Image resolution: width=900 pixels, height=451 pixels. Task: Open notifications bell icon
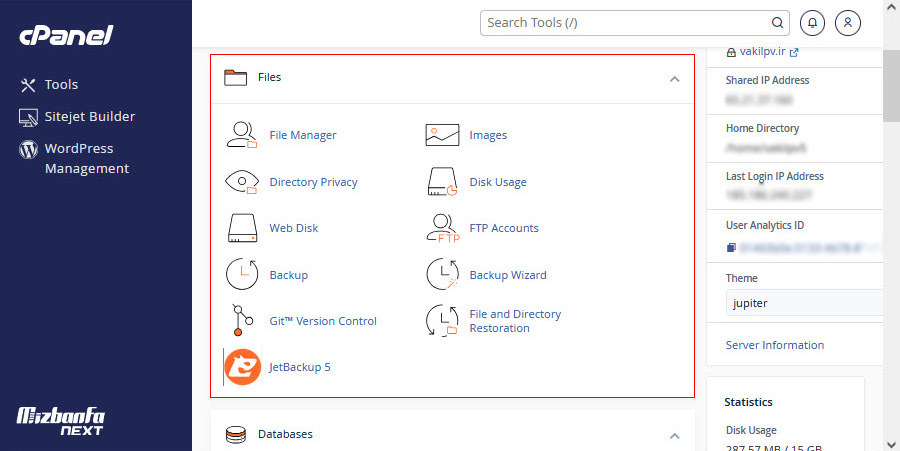point(812,23)
